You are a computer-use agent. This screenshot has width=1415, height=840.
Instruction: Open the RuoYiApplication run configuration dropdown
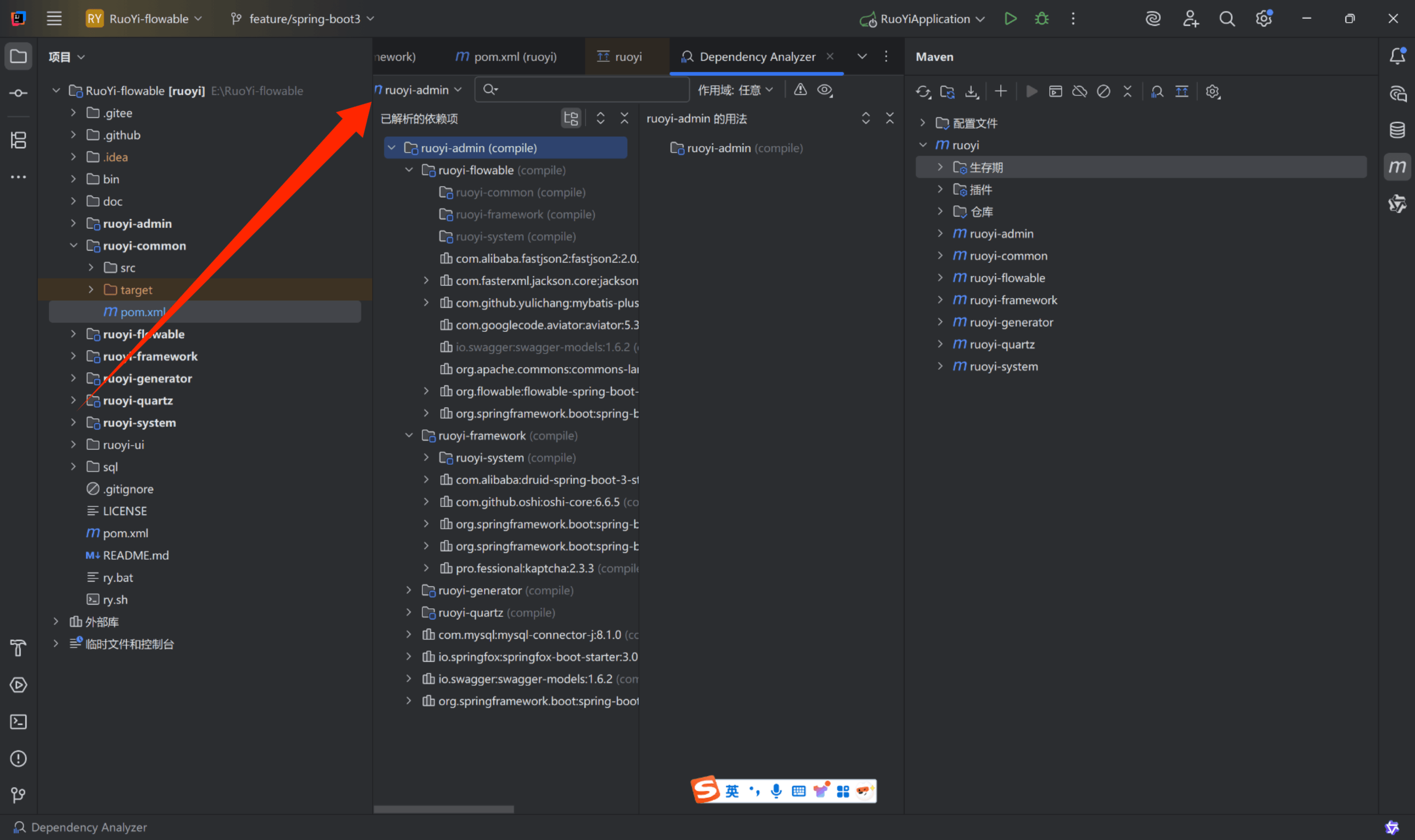pos(922,19)
